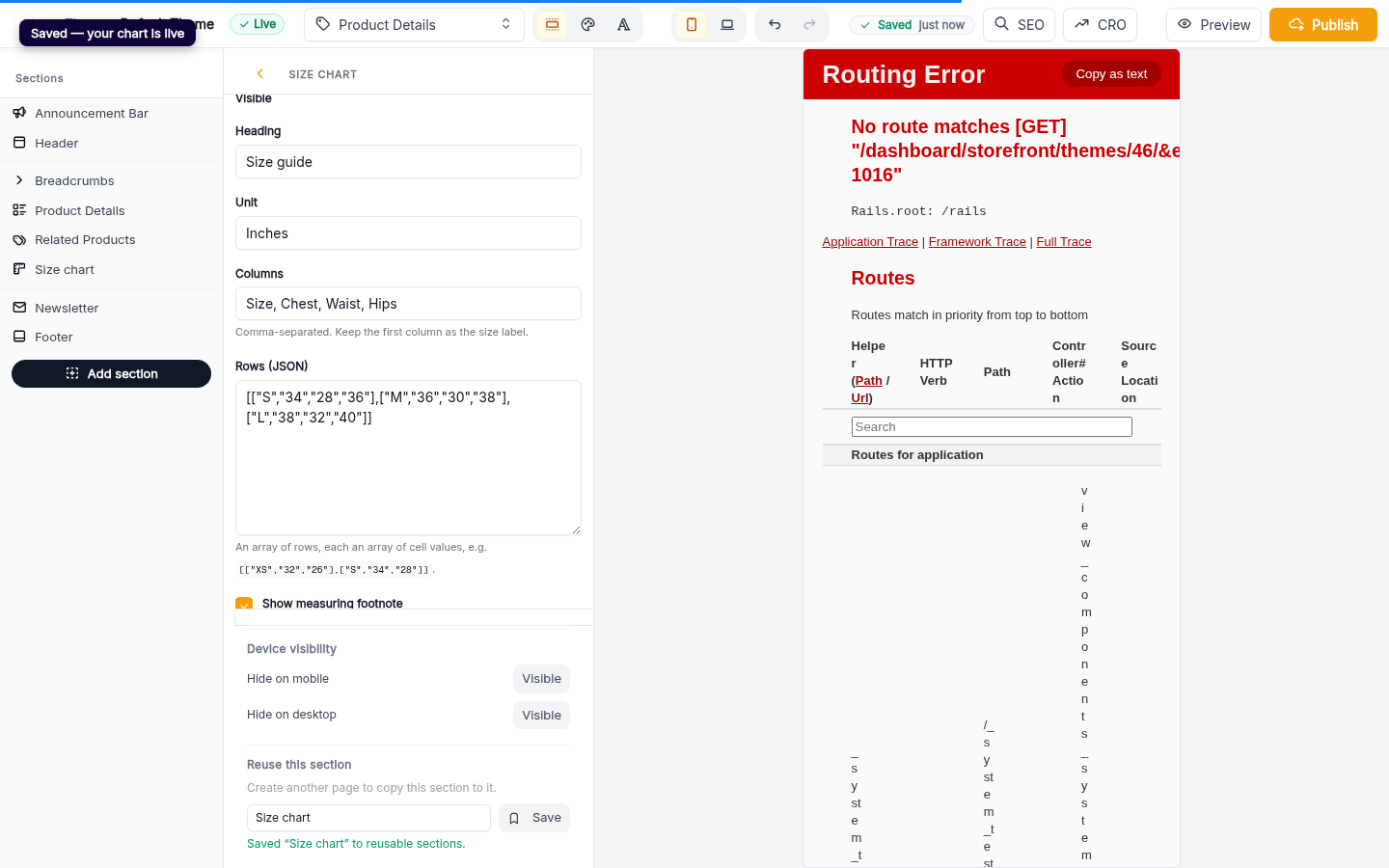Viewport: 1389px width, 868px height.
Task: Click the tag icon in page selector
Action: coord(323,24)
